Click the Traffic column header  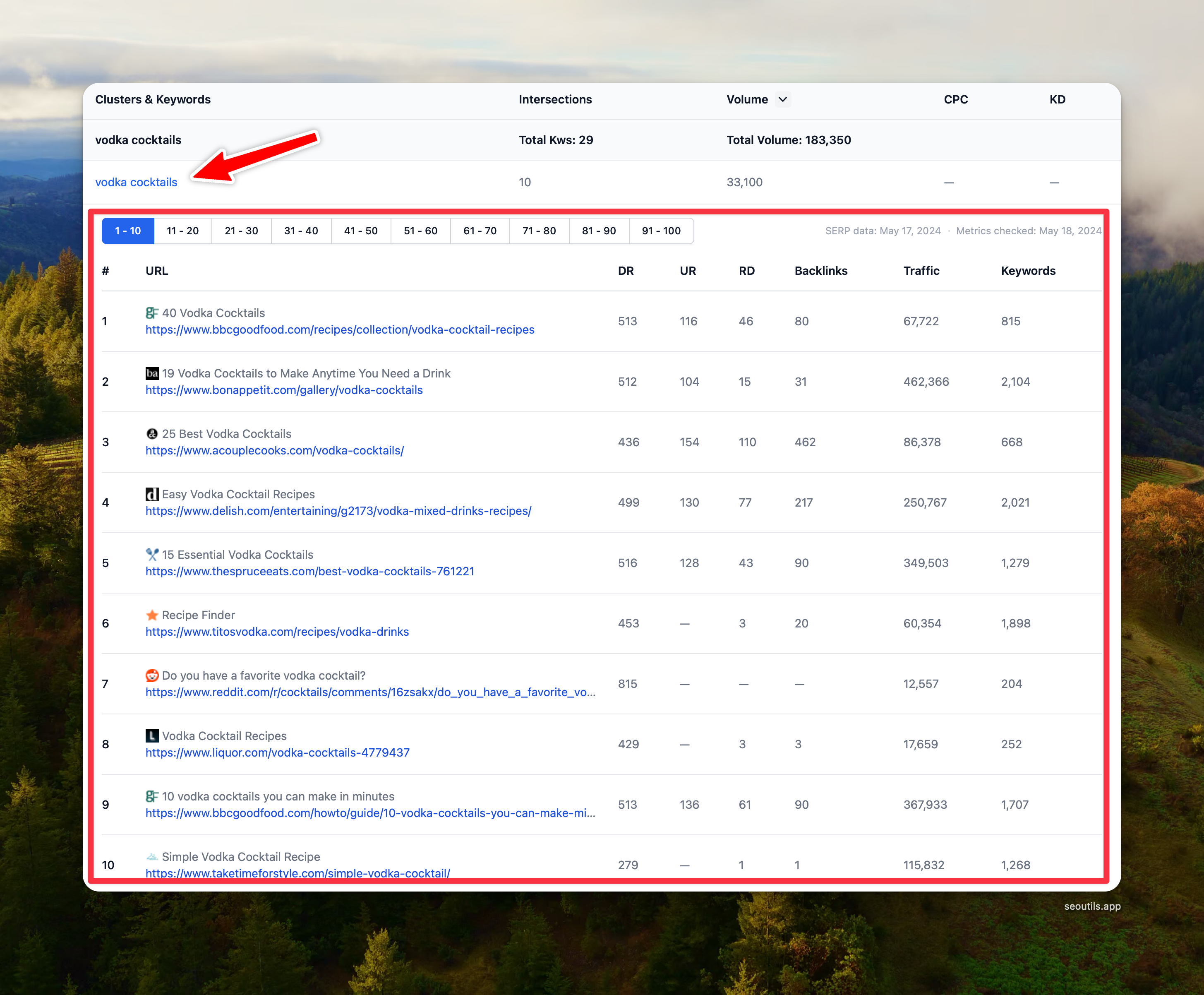coord(921,271)
